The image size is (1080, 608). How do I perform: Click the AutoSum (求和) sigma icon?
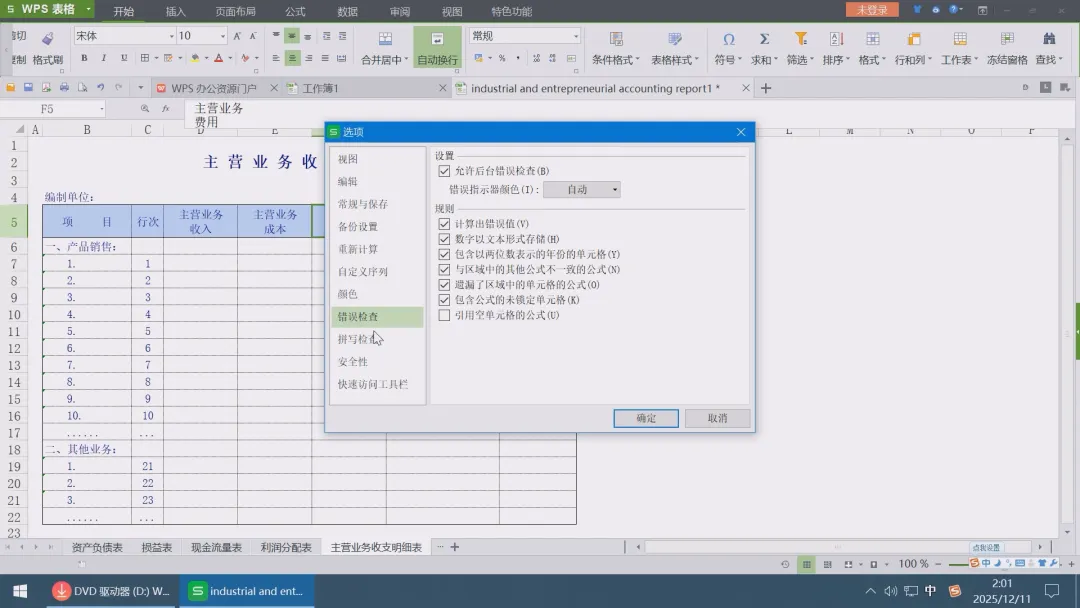[x=764, y=40]
